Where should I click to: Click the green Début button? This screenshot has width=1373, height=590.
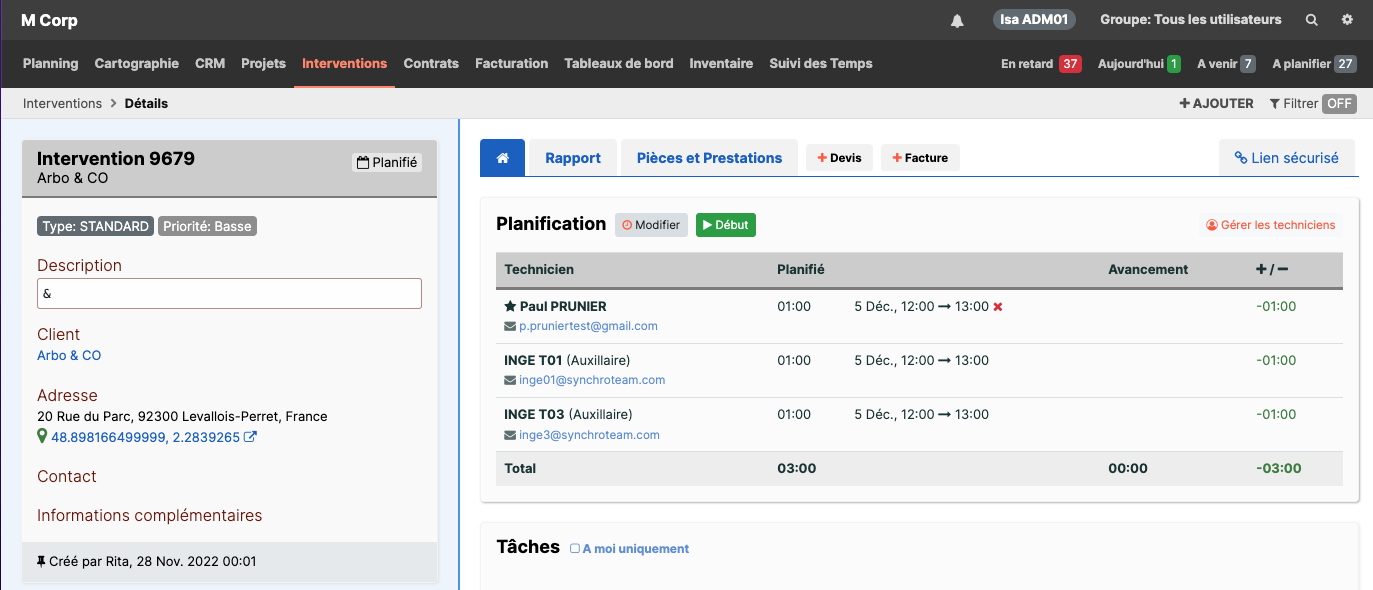(x=726, y=225)
